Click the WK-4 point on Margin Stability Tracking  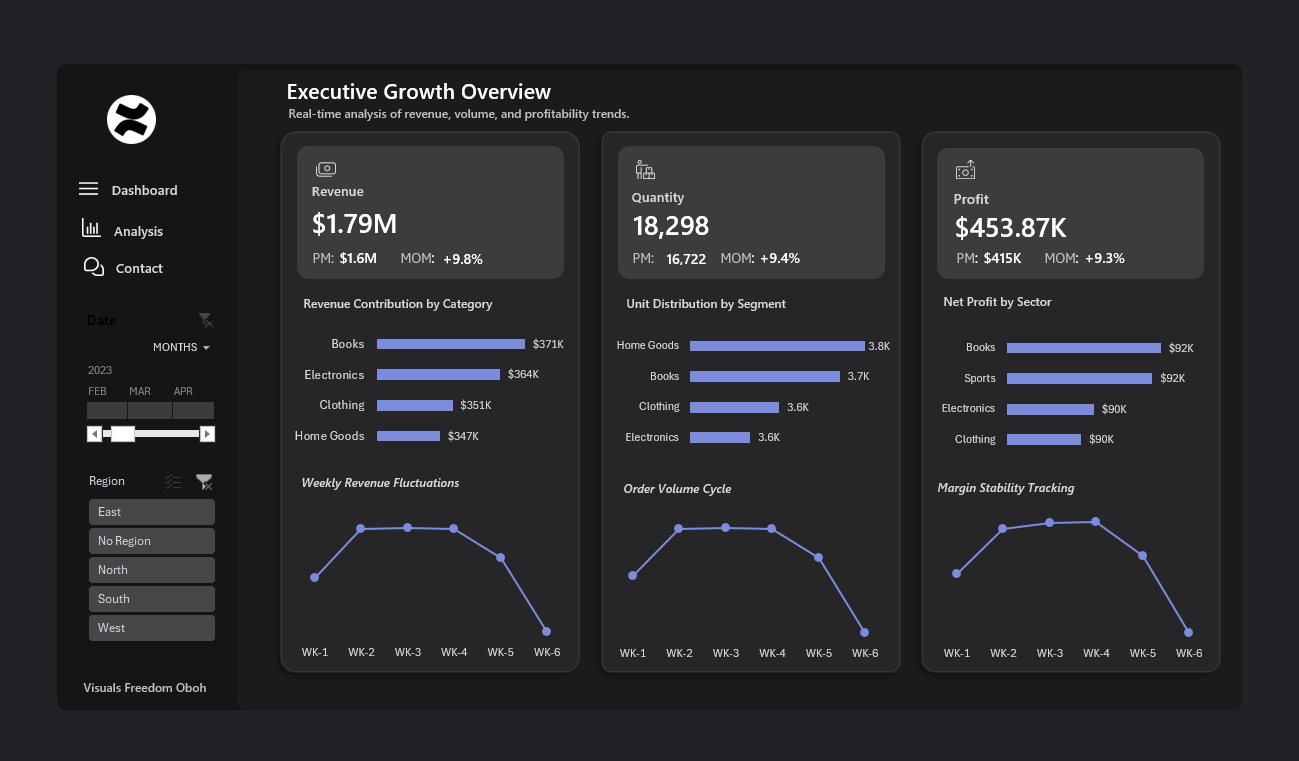(x=1096, y=521)
